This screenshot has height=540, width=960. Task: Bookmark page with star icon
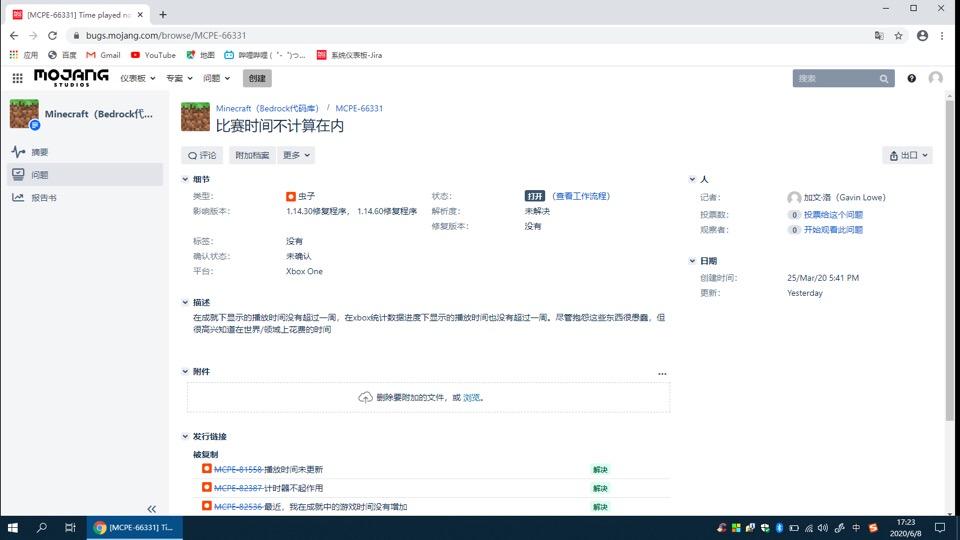[898, 36]
